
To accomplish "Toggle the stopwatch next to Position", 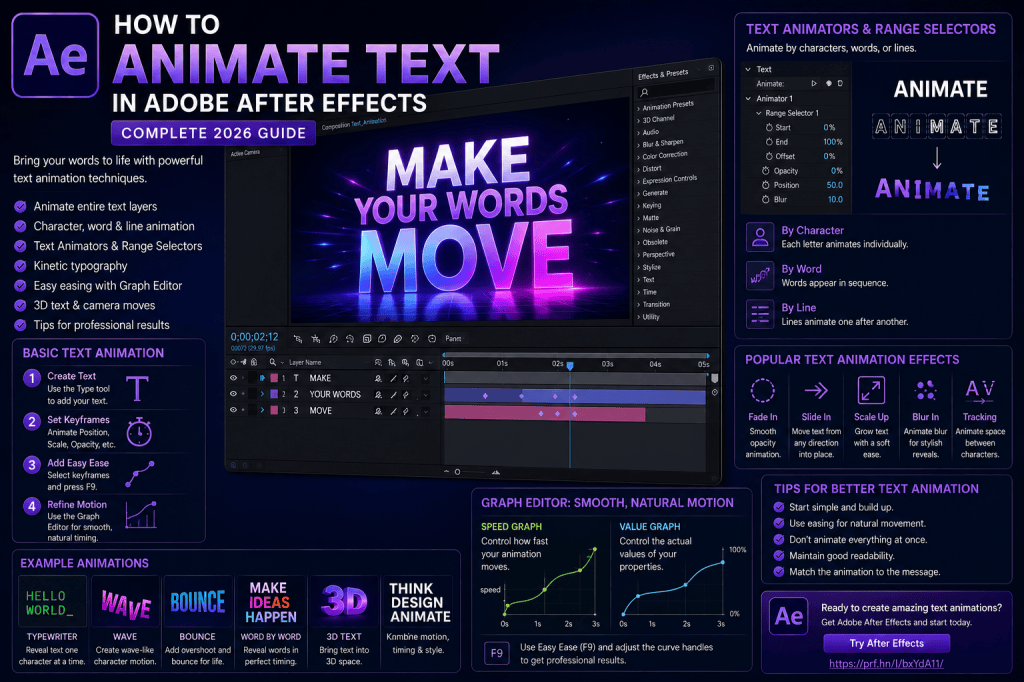I will pos(765,185).
